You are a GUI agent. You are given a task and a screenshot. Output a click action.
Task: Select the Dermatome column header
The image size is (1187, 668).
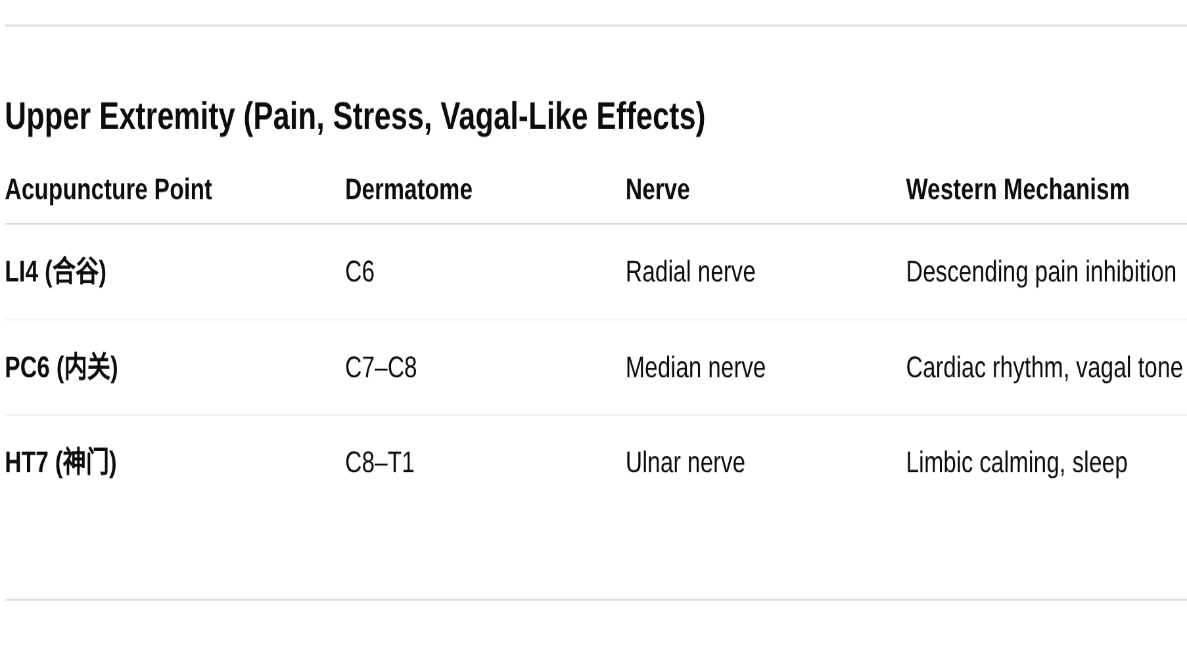(408, 190)
